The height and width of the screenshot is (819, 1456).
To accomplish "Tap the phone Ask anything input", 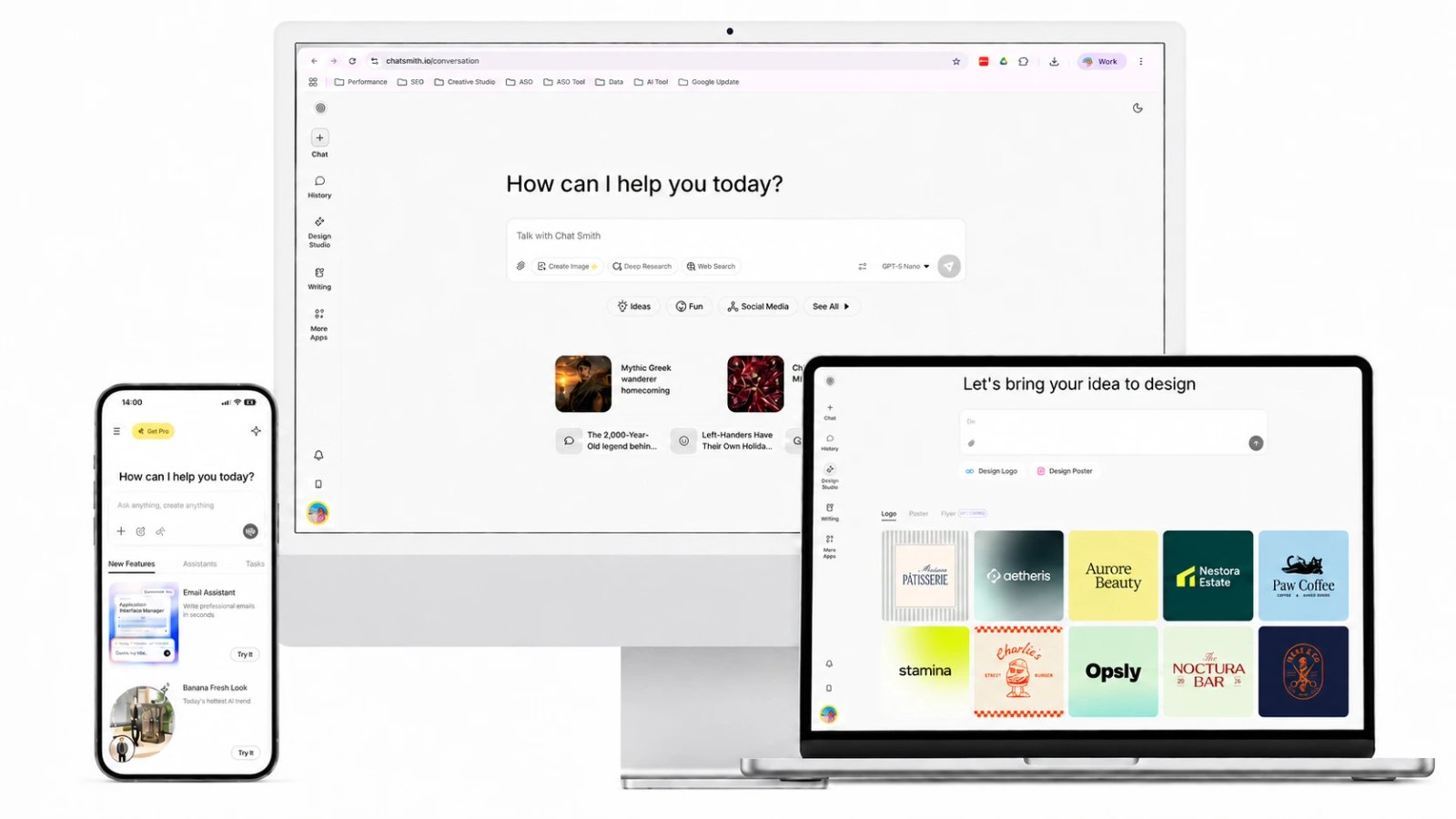I will (188, 505).
